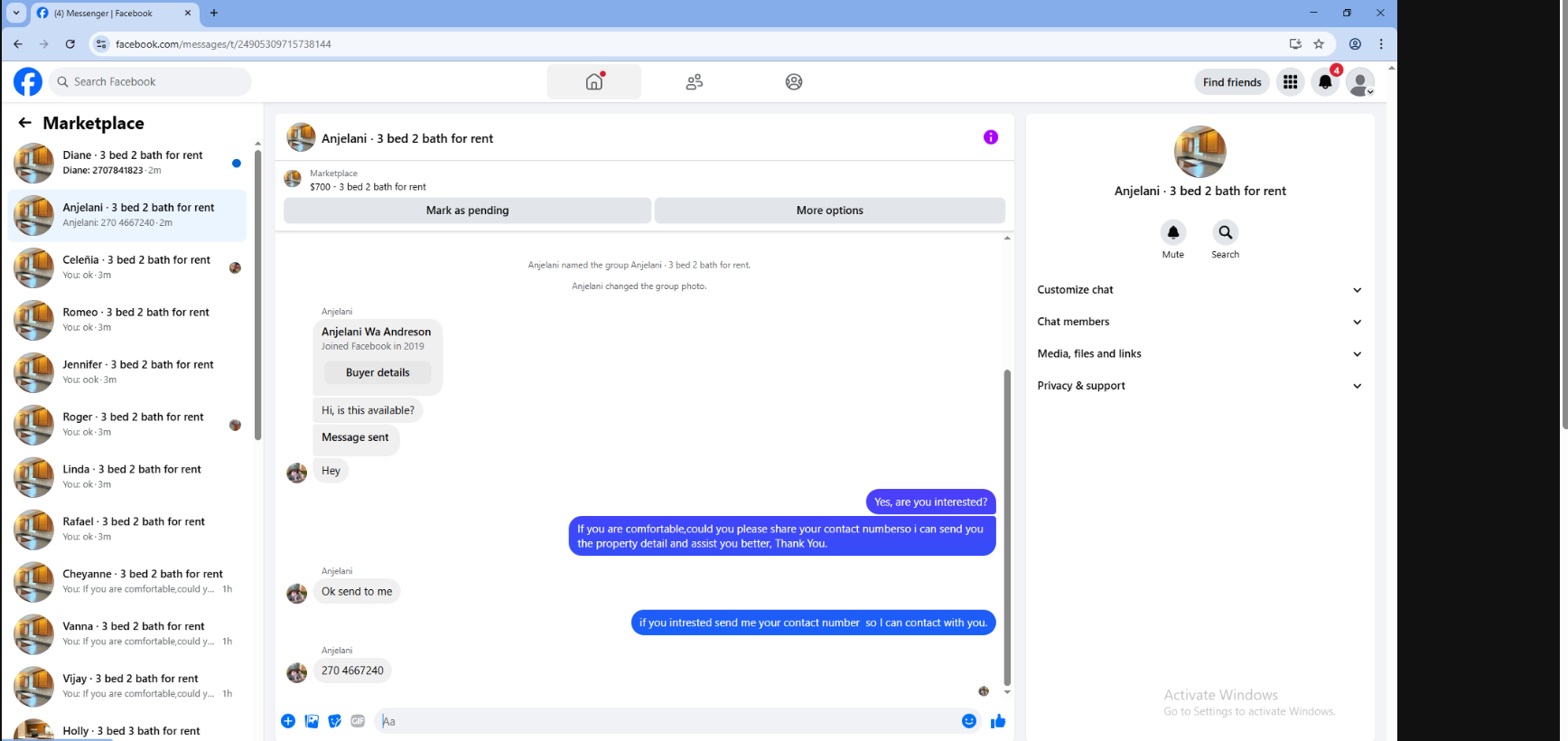Open Jennifer 3 bed 2 bath chat
Screen dimensions: 1568x741
(127, 372)
